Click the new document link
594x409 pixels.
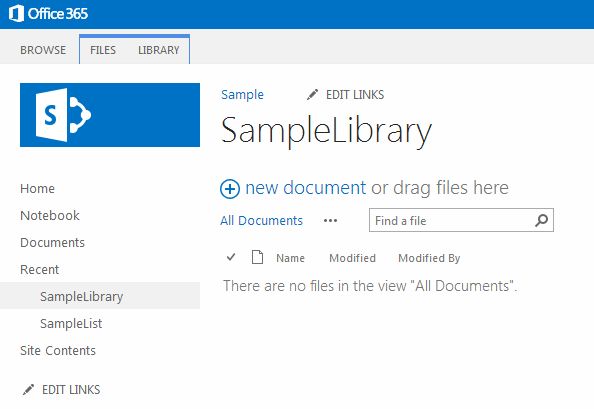click(305, 188)
